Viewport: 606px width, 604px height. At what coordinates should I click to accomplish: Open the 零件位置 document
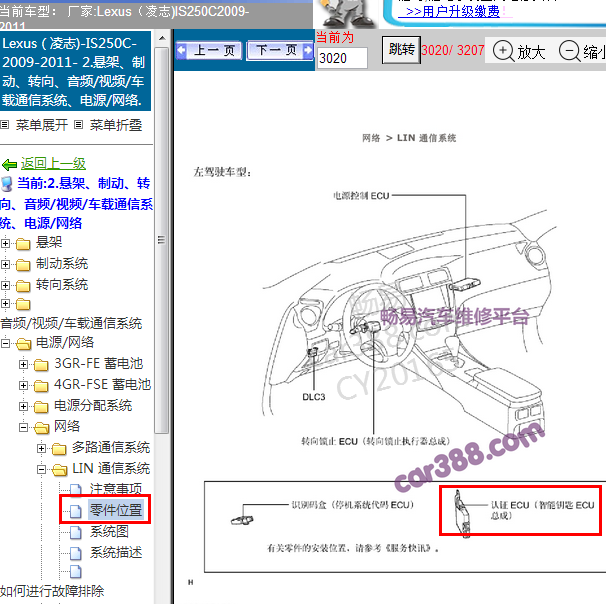116,510
